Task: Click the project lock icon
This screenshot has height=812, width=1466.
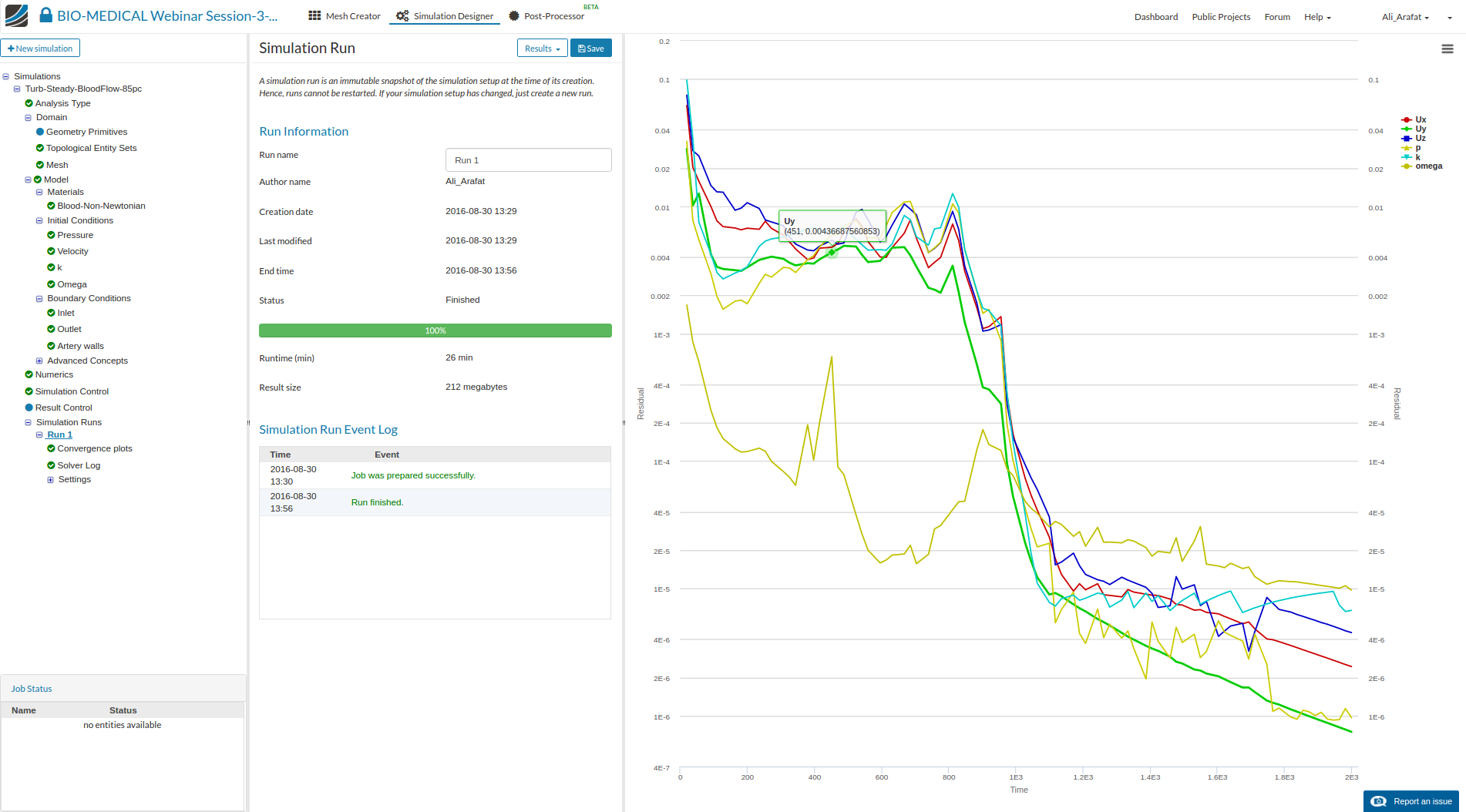Action: (45, 15)
